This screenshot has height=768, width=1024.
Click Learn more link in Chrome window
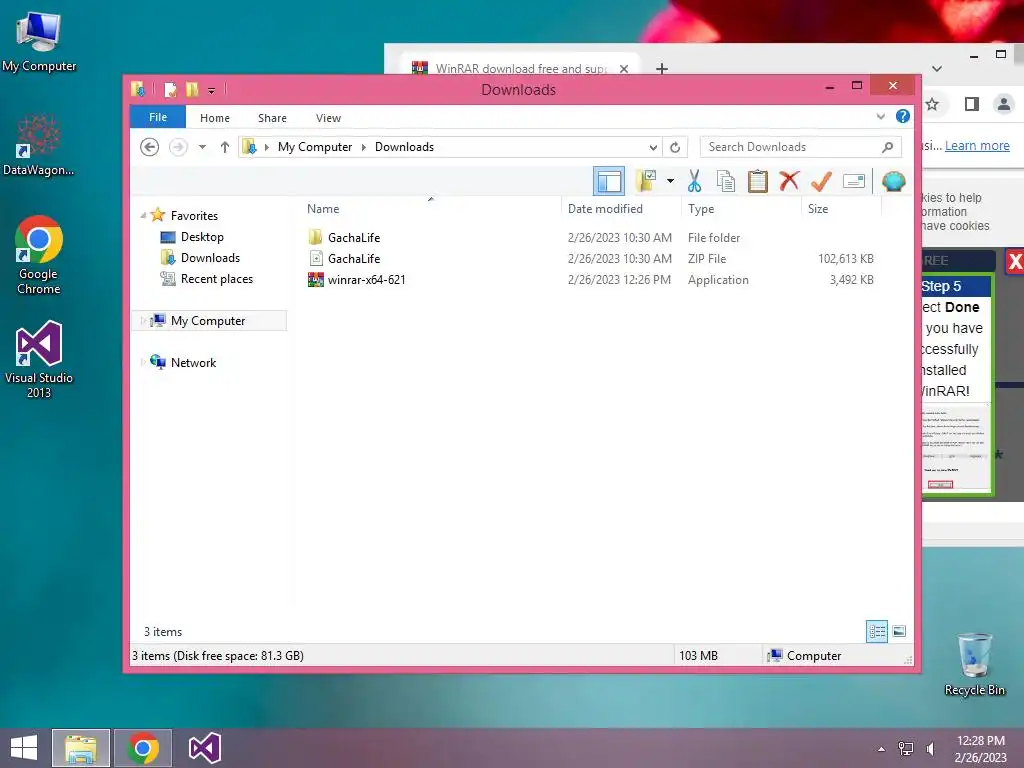coord(977,146)
